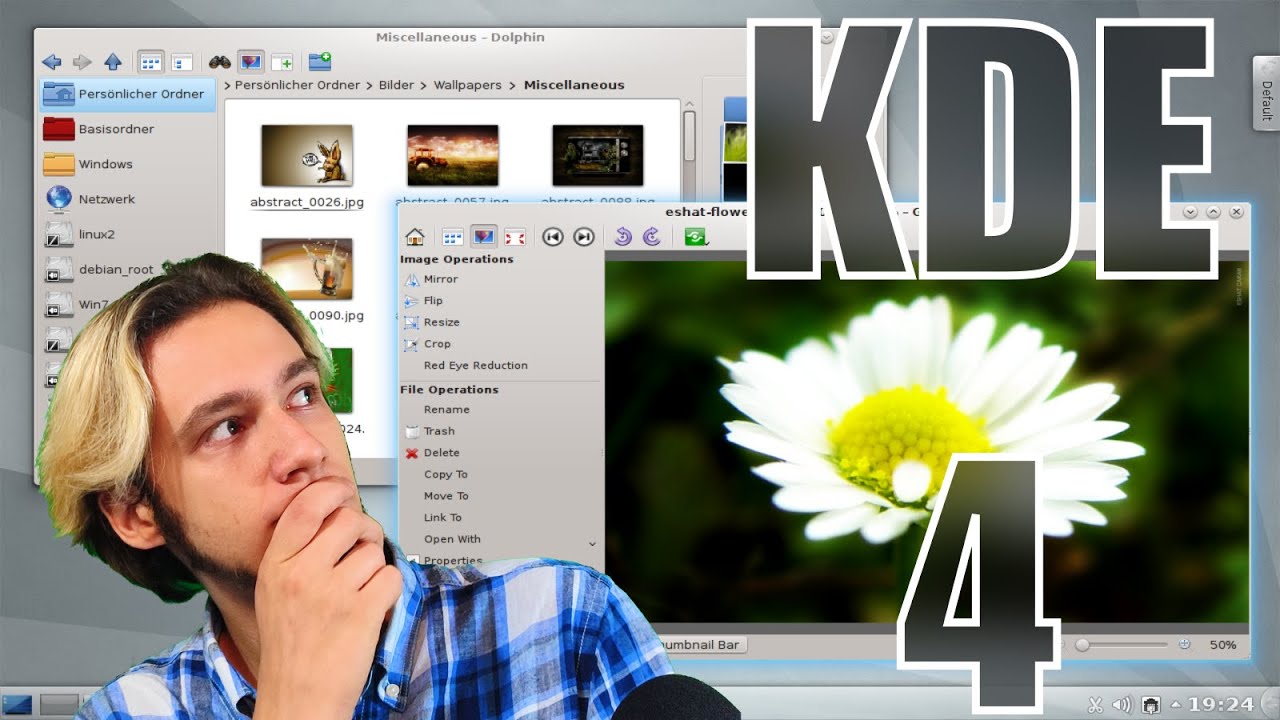Click the Miscellaneous breadcrumb
Image resolution: width=1280 pixels, height=720 pixels.
[x=574, y=85]
